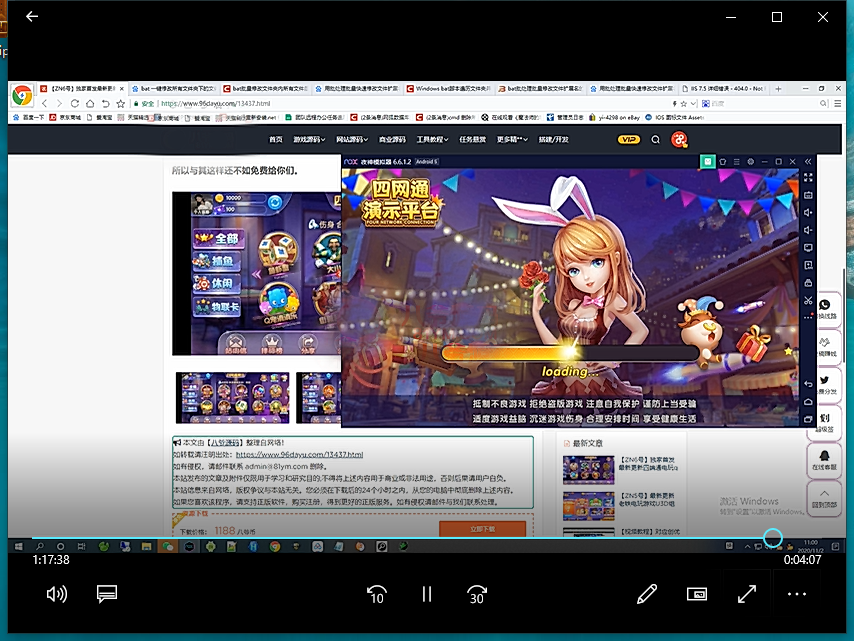Mute the video volume
This screenshot has height=641, width=854.
point(57,594)
